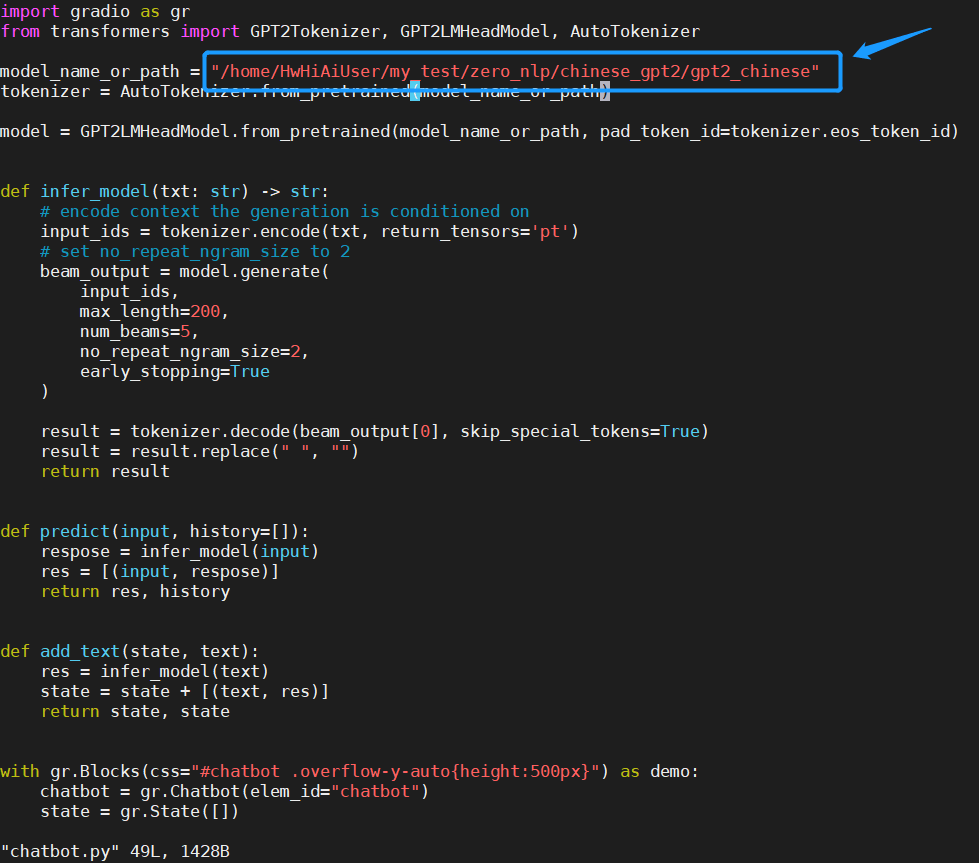This screenshot has height=866, width=979.
Task: Click the add_text function definition name
Action: point(79,651)
